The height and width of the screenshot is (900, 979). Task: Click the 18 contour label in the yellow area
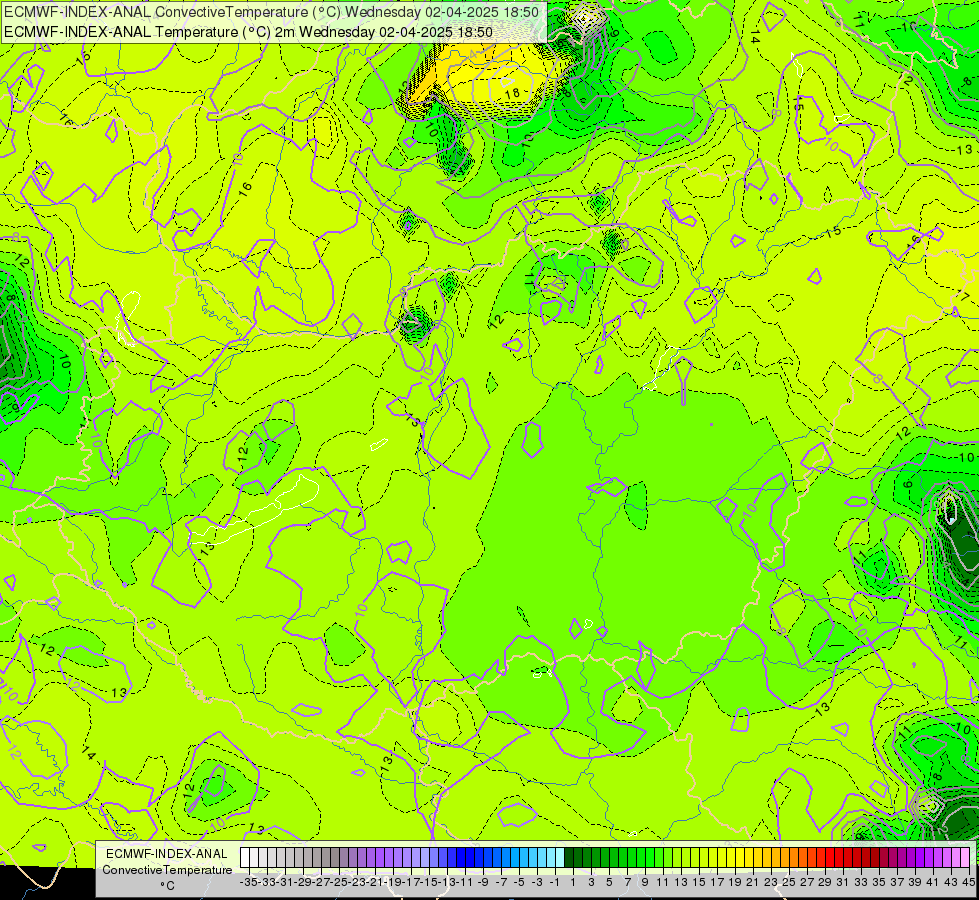pyautogui.click(x=512, y=92)
